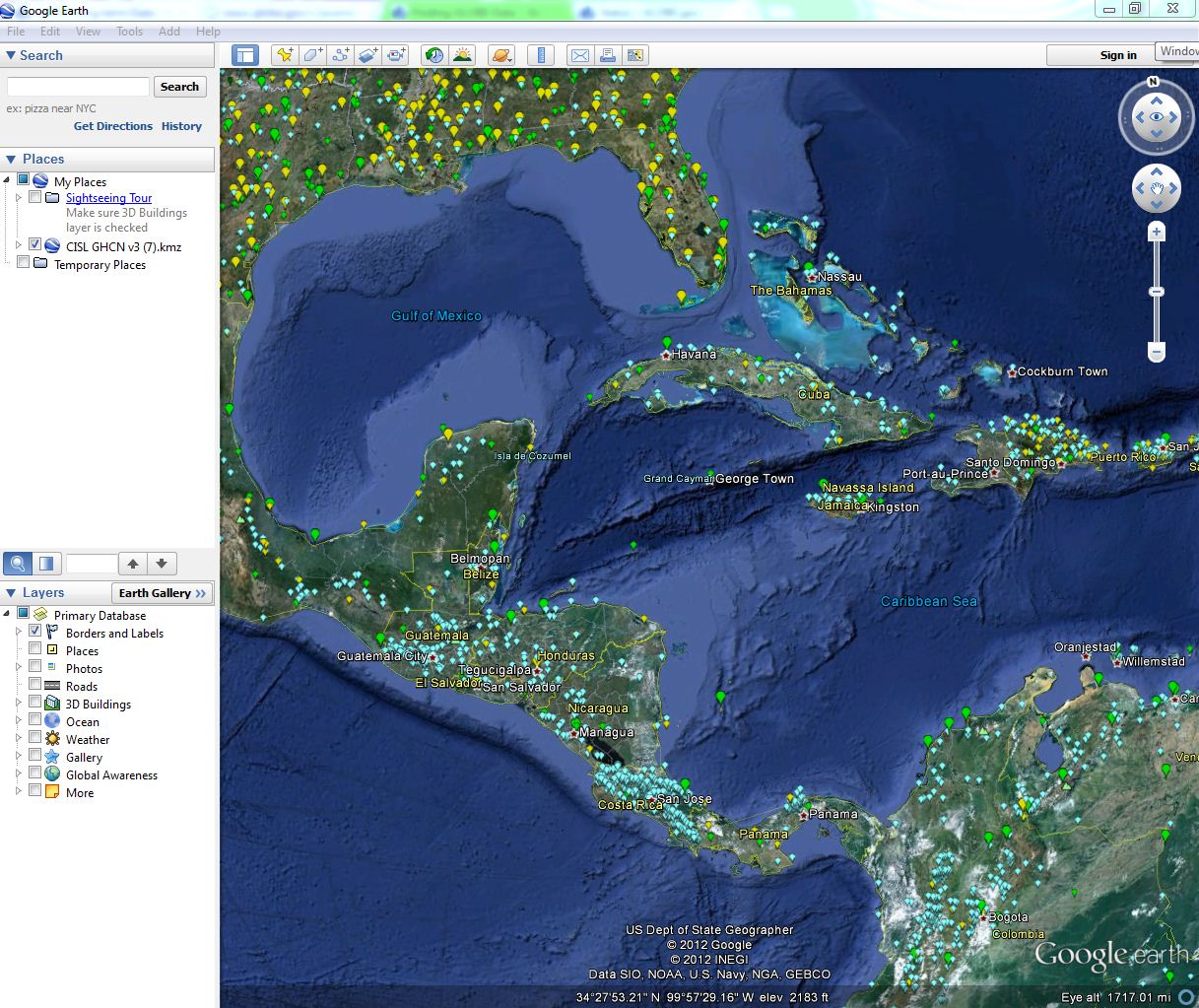Expand the CISL GHCN v3 (7).kmz item
The height and width of the screenshot is (1008, 1199).
(19, 246)
